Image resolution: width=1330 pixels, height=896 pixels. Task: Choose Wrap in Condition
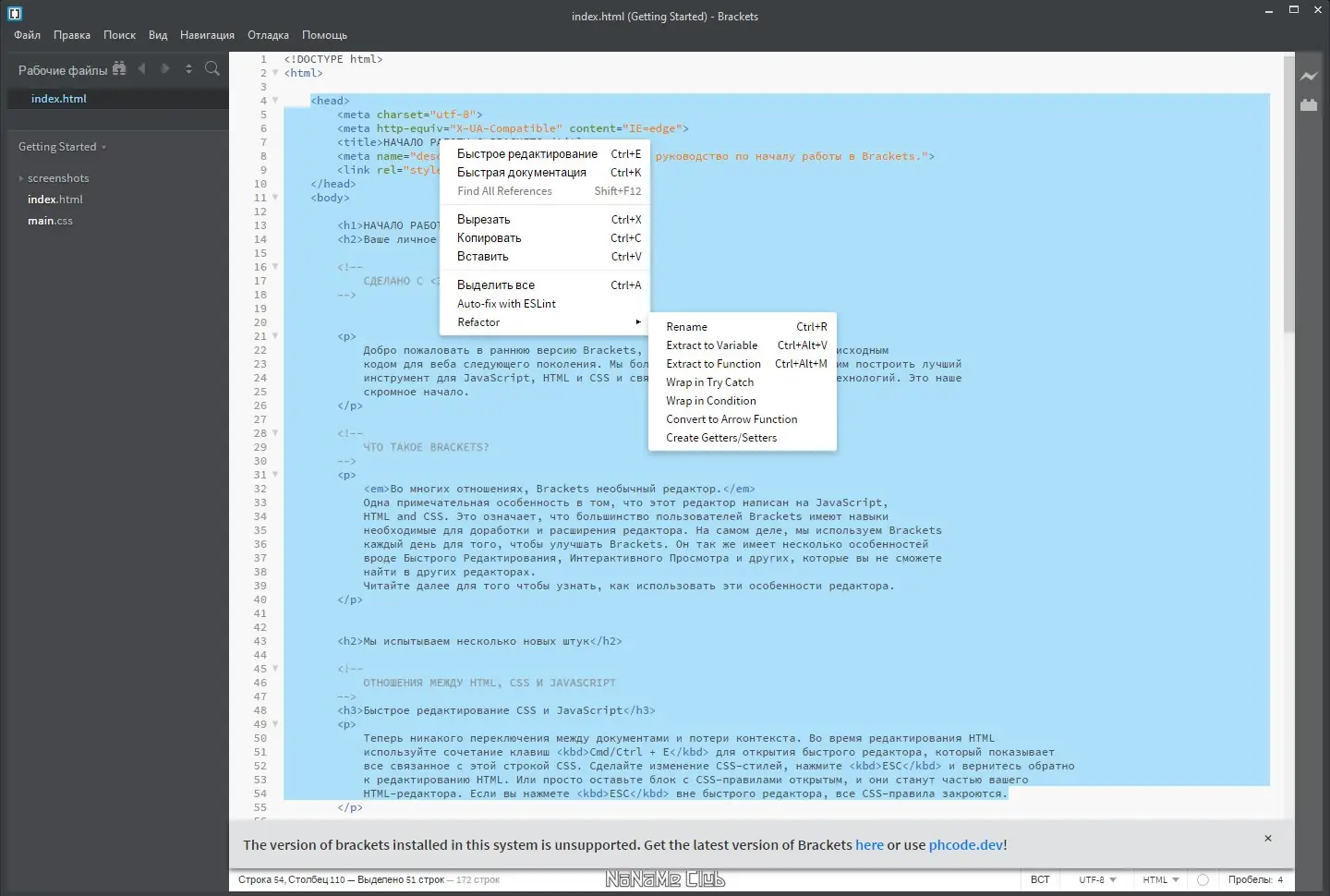[x=743, y=401]
